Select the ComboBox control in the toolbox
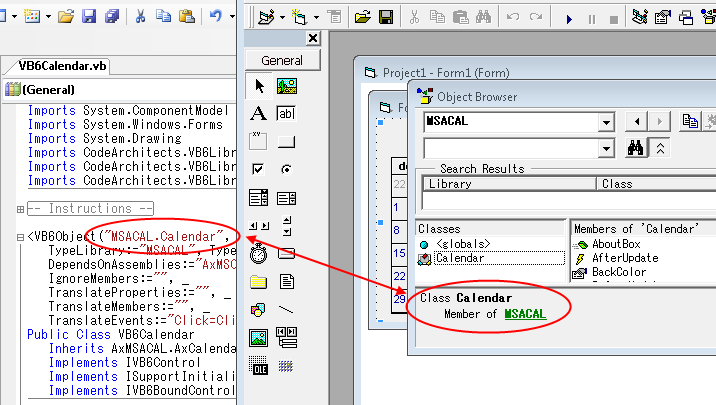 pos(258,198)
